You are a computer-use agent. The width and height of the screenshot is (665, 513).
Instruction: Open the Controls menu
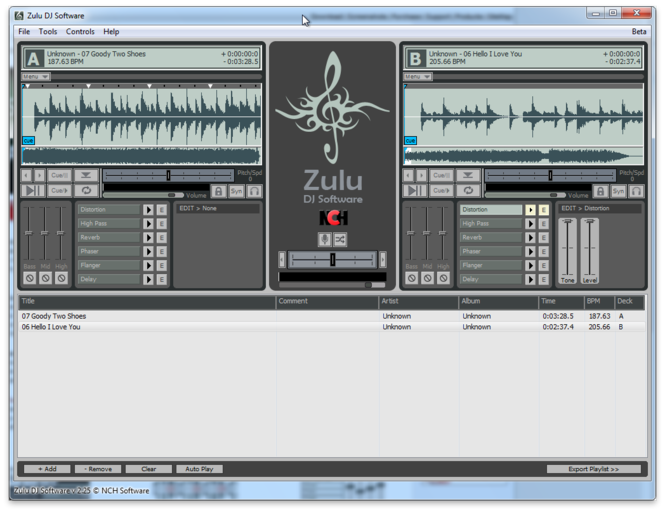coord(80,32)
